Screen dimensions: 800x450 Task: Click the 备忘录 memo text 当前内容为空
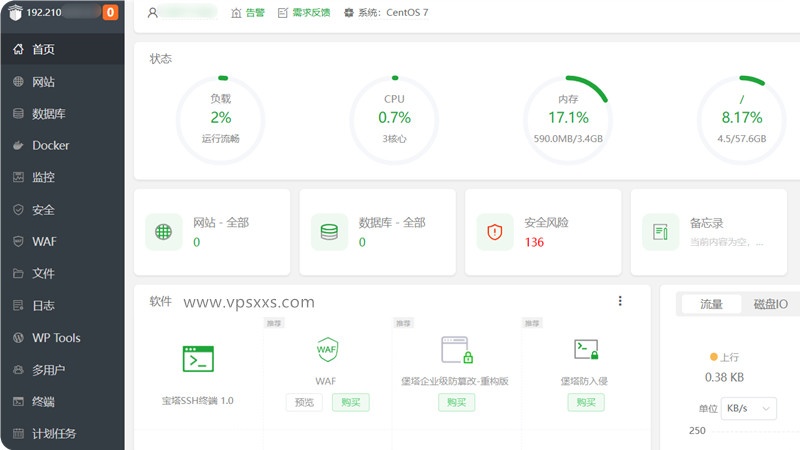click(727, 242)
